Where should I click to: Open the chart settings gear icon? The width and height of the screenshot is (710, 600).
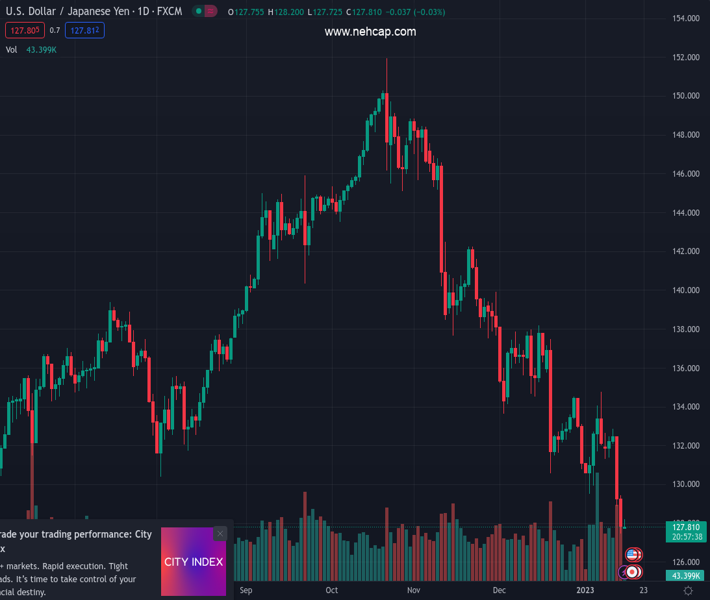[688, 591]
